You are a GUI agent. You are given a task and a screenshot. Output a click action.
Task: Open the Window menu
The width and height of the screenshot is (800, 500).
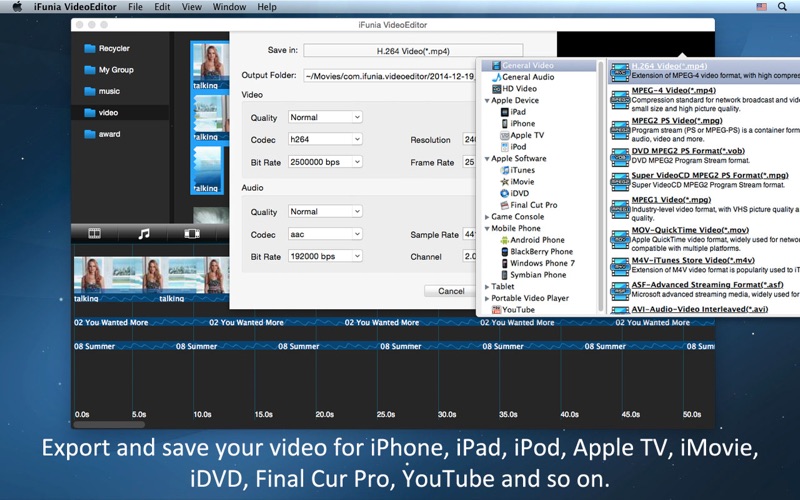[229, 7]
